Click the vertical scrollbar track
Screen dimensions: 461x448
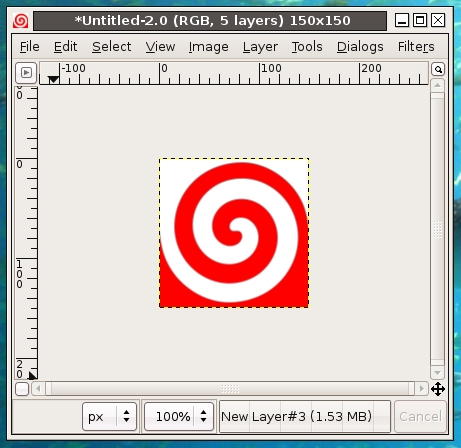(x=437, y=229)
